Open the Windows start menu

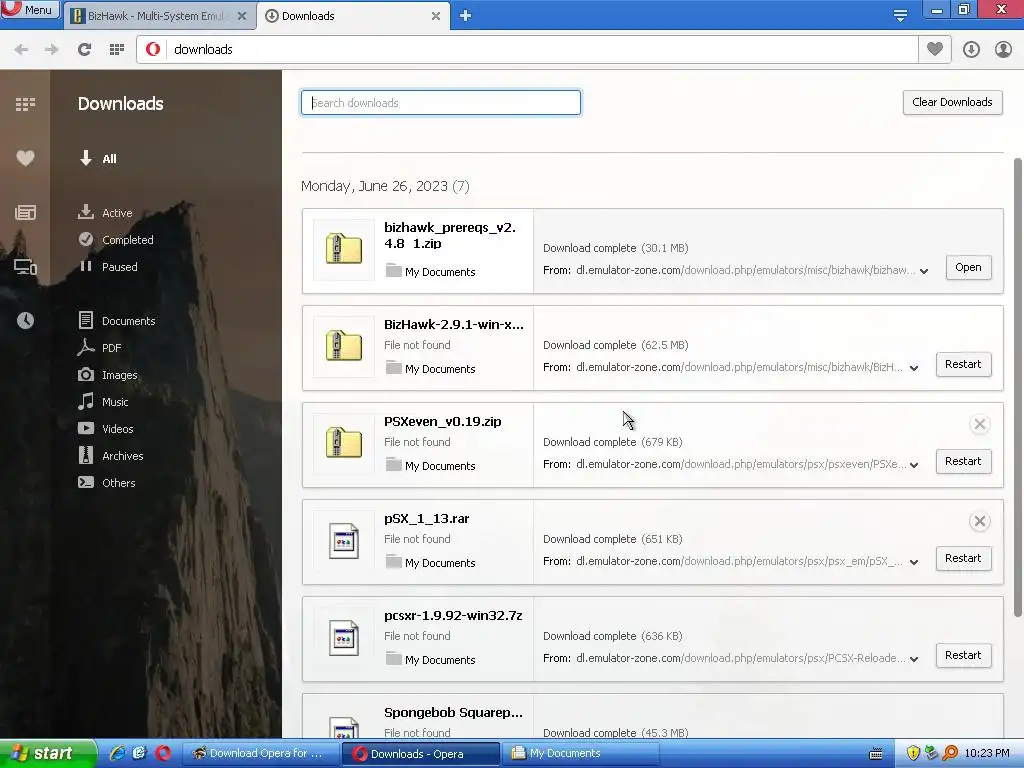[48, 753]
